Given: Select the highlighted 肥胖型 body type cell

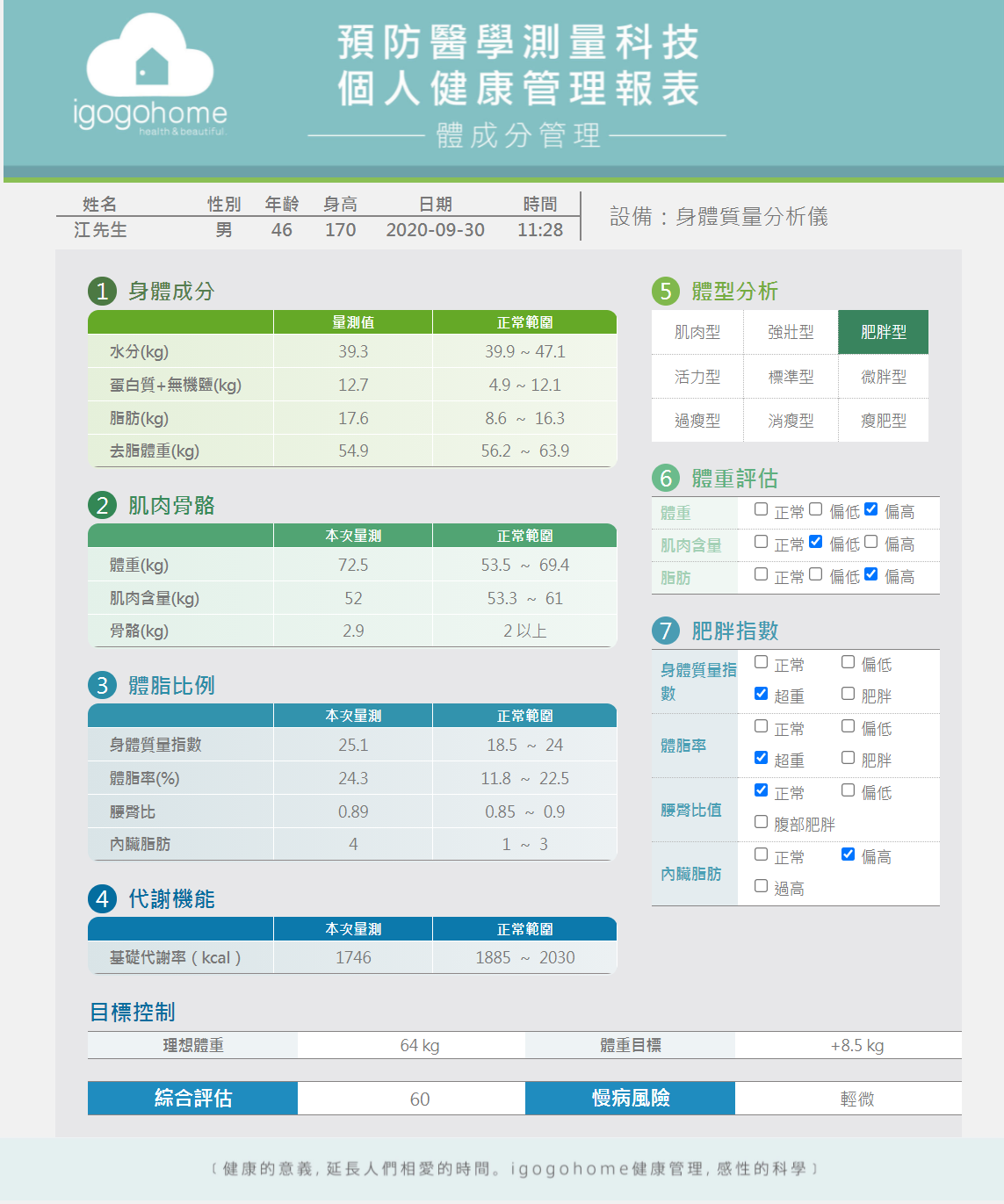Looking at the screenshot, I should pos(883,332).
